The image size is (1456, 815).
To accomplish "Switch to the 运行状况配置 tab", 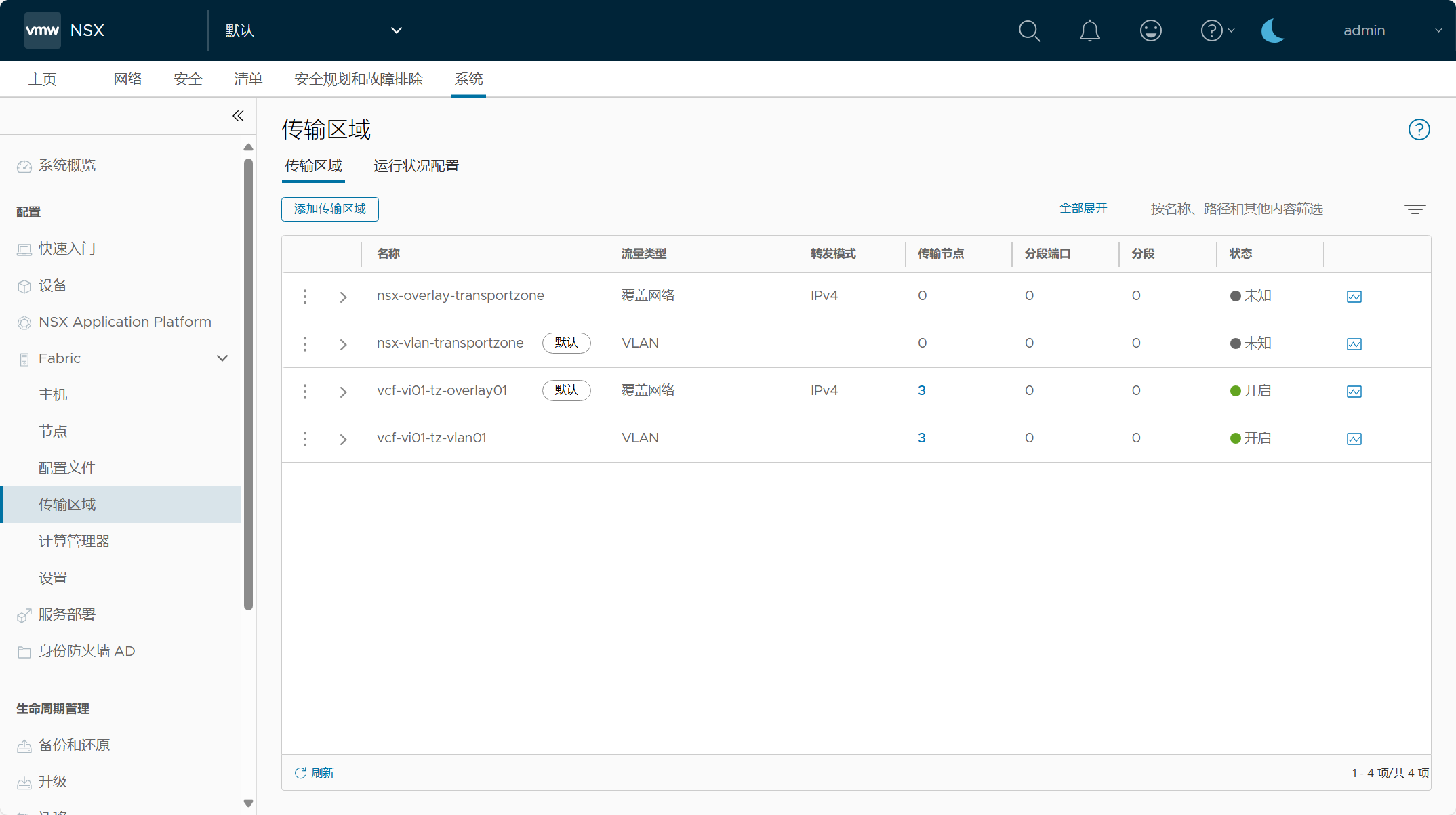I will pyautogui.click(x=416, y=166).
